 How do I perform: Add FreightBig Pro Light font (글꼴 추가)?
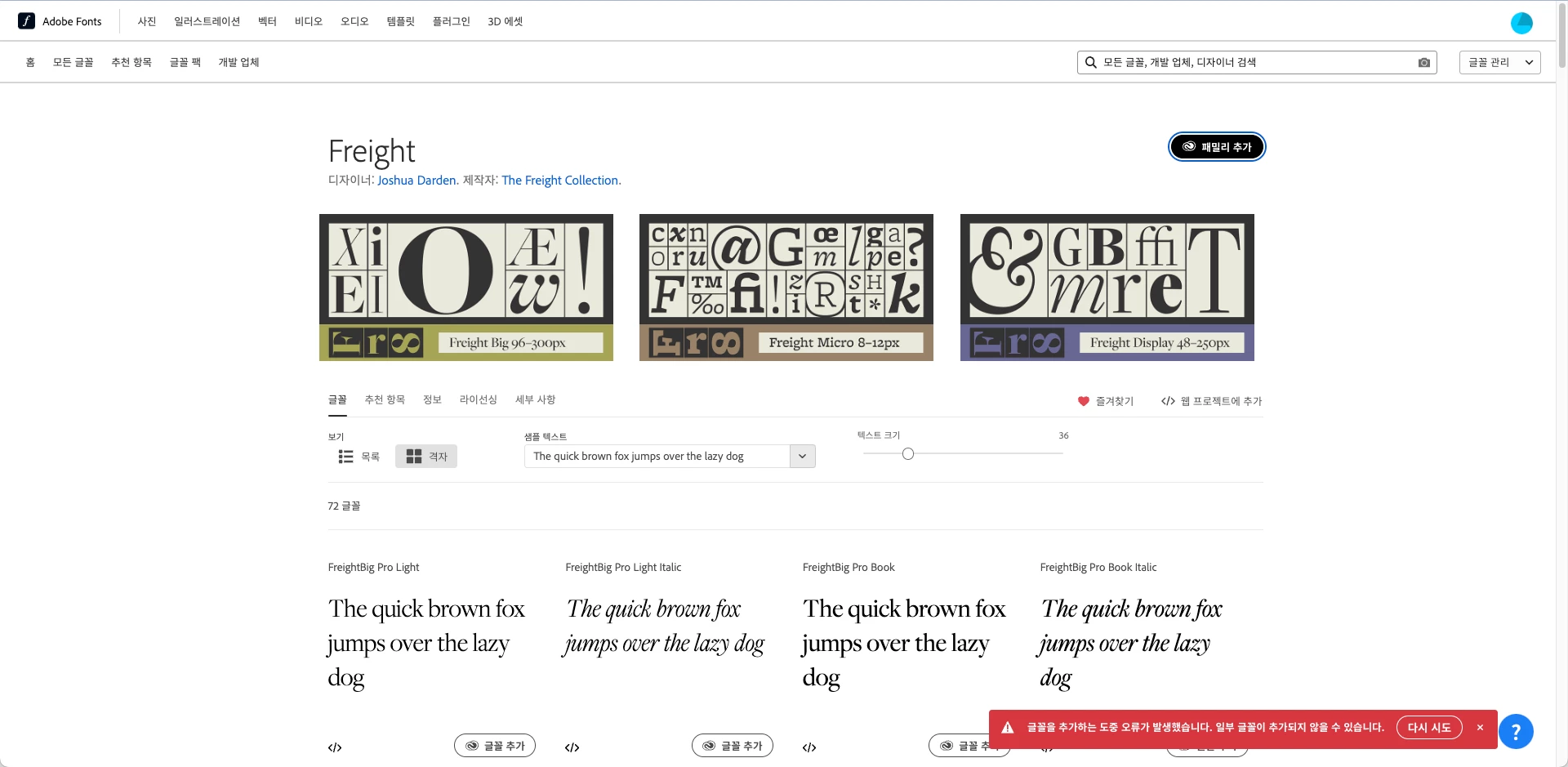(x=495, y=746)
